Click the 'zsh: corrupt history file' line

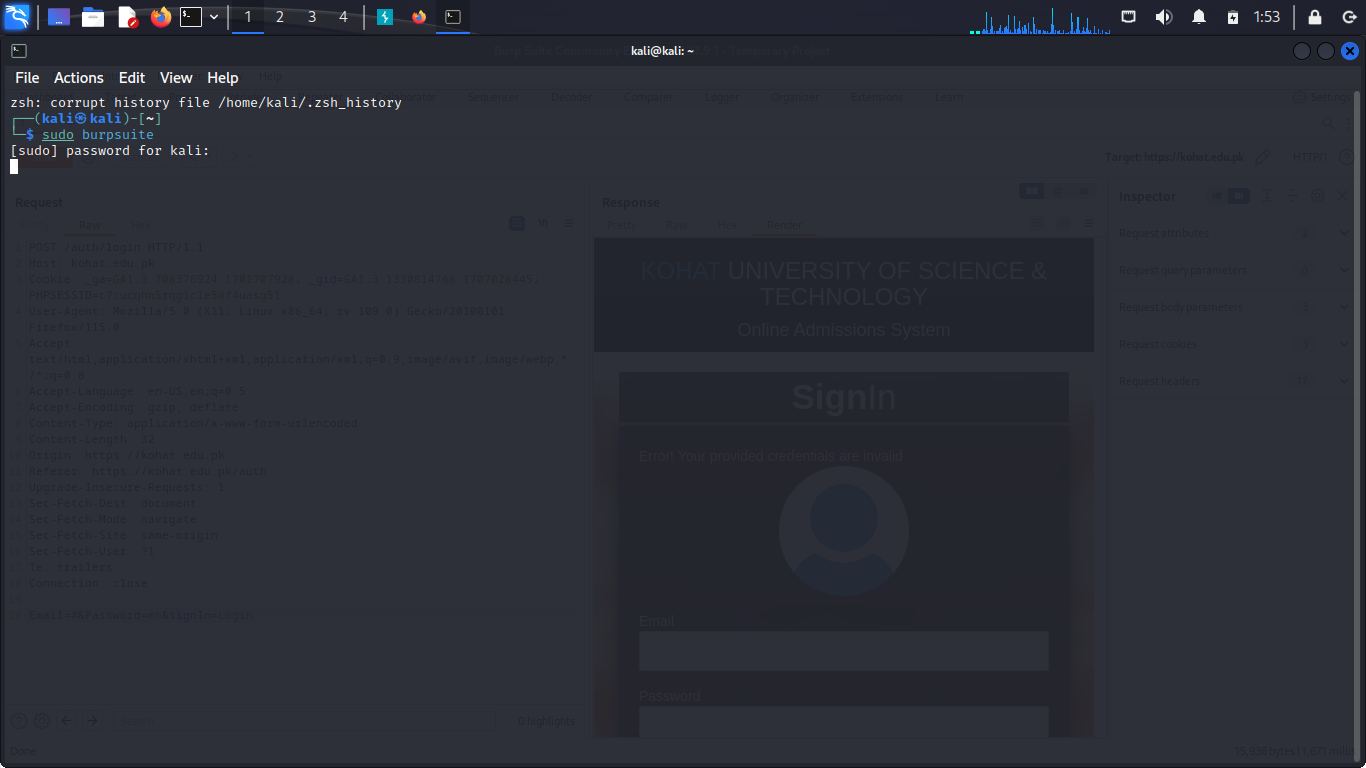[206, 102]
